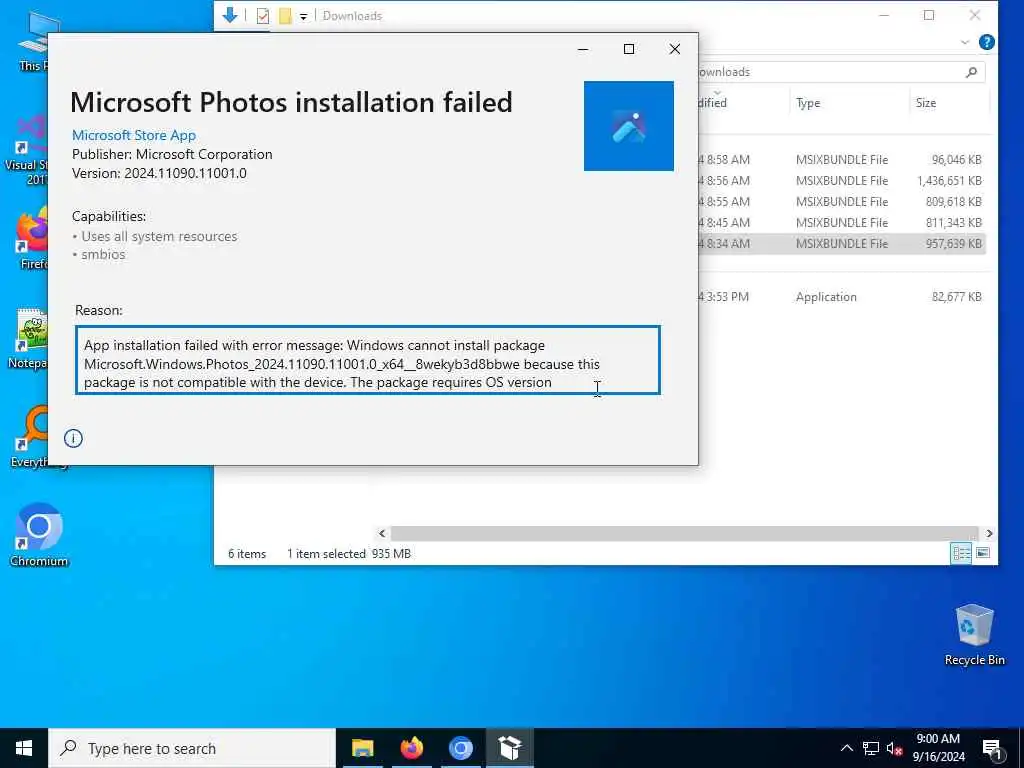Select the 1,436,651 KB MSIXBUNDLE file row
This screenshot has height=768, width=1024.
click(841, 180)
